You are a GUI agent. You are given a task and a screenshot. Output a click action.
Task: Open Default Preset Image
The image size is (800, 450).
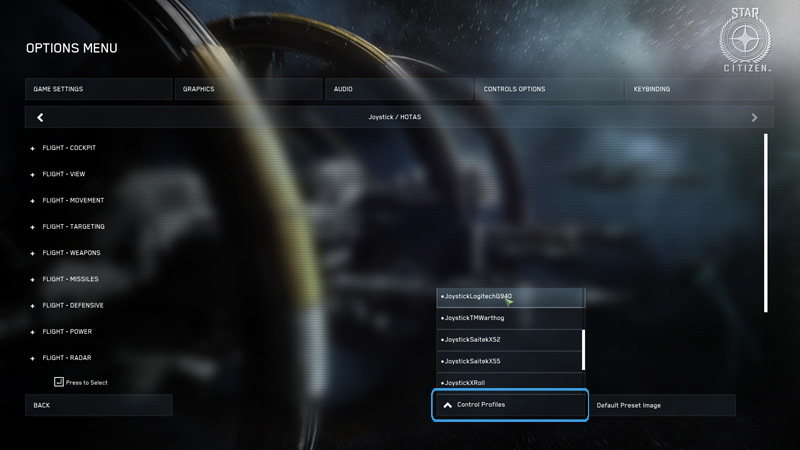tap(662, 405)
